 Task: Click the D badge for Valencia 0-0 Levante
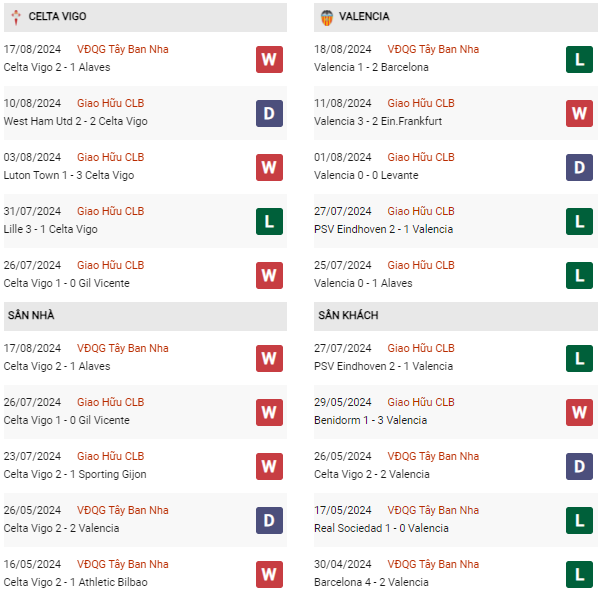(x=579, y=167)
